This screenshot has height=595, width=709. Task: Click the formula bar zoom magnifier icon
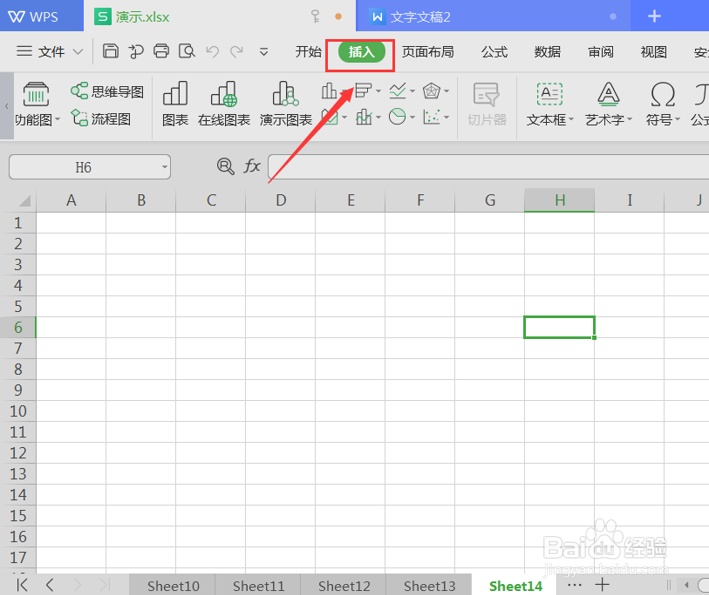(x=225, y=166)
